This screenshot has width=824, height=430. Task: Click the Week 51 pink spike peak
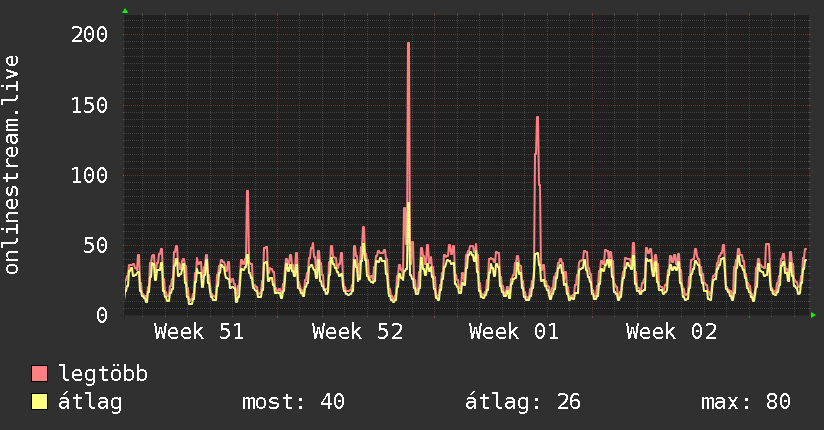click(x=247, y=192)
